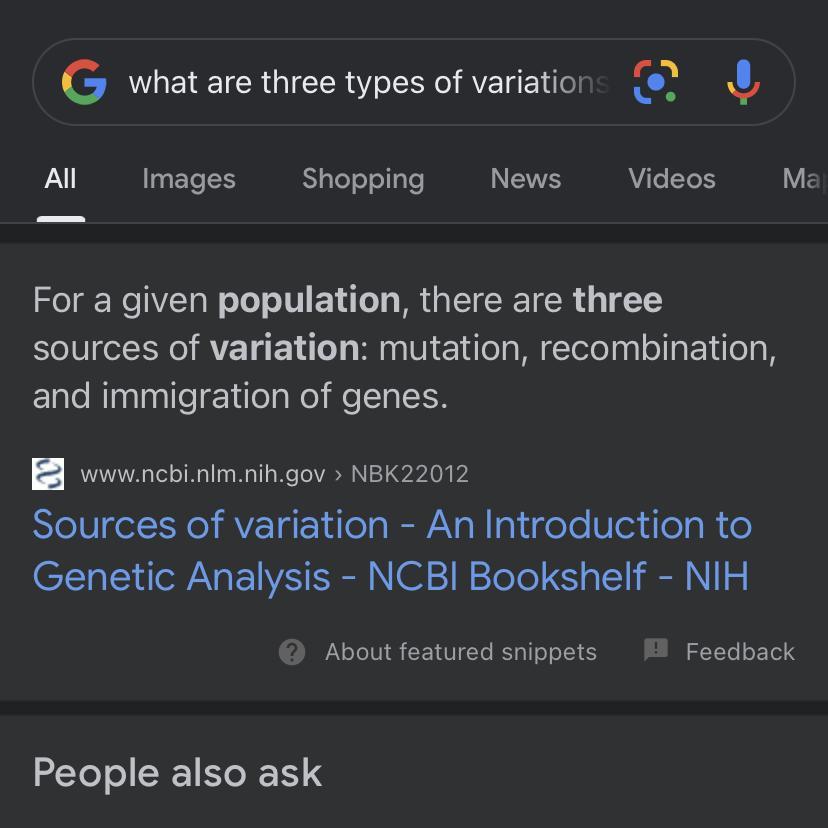The width and height of the screenshot is (828, 828).
Task: Click the People also ask heading
Action: coord(178,773)
